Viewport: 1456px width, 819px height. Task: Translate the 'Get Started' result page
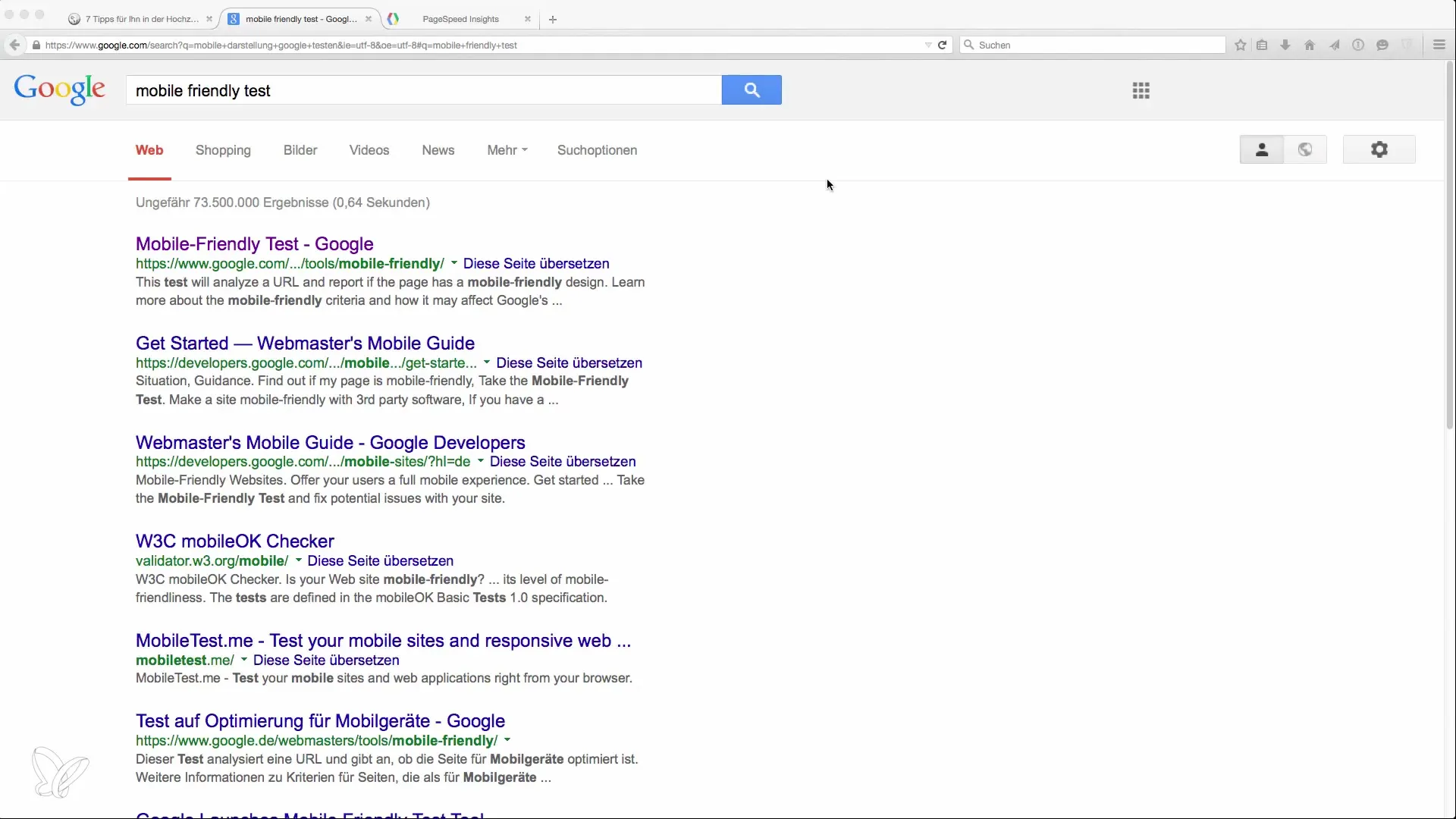tap(569, 363)
